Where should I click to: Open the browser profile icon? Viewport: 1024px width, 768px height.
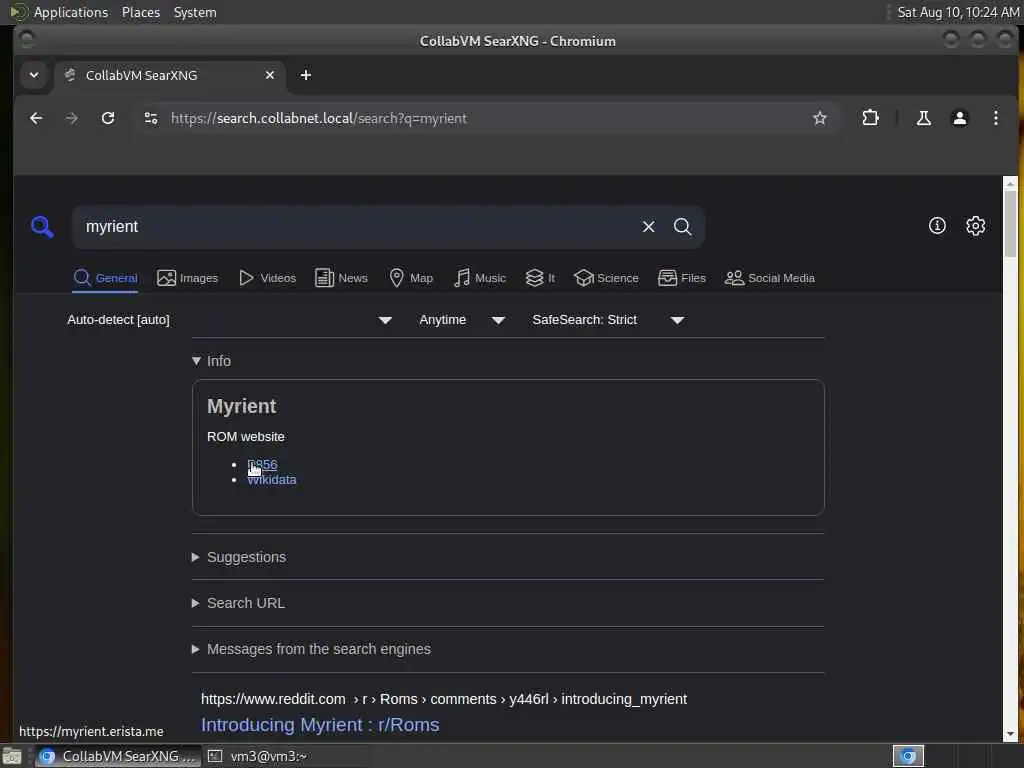pyautogui.click(x=959, y=118)
